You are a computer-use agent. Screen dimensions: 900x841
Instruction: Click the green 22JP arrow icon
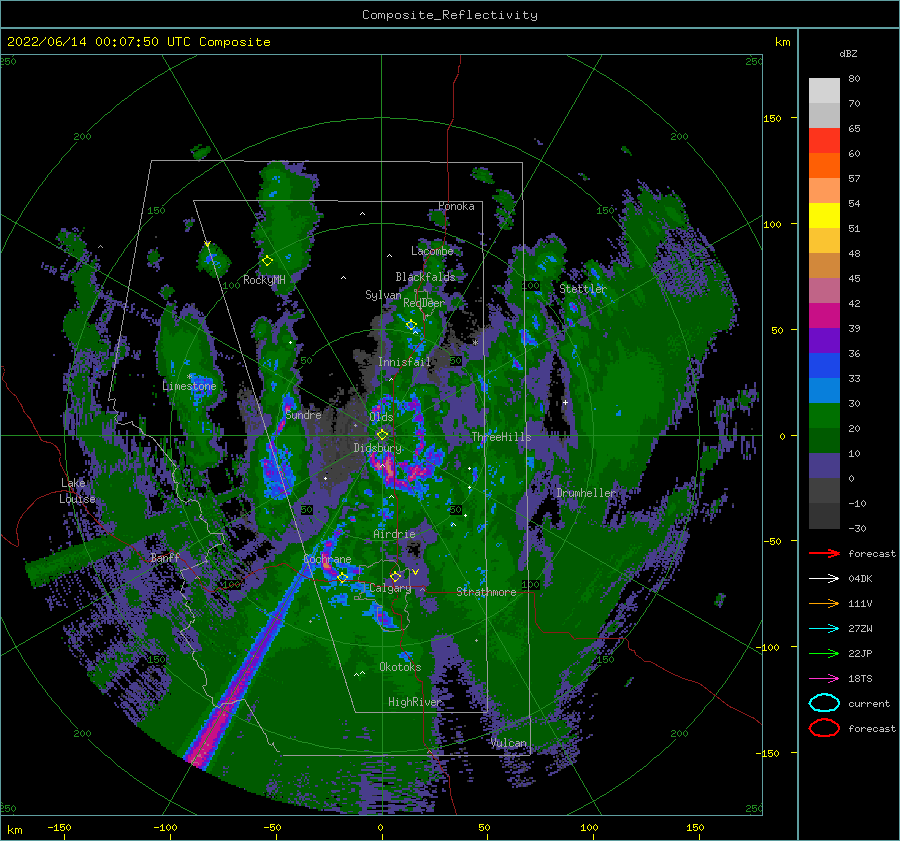click(x=824, y=653)
